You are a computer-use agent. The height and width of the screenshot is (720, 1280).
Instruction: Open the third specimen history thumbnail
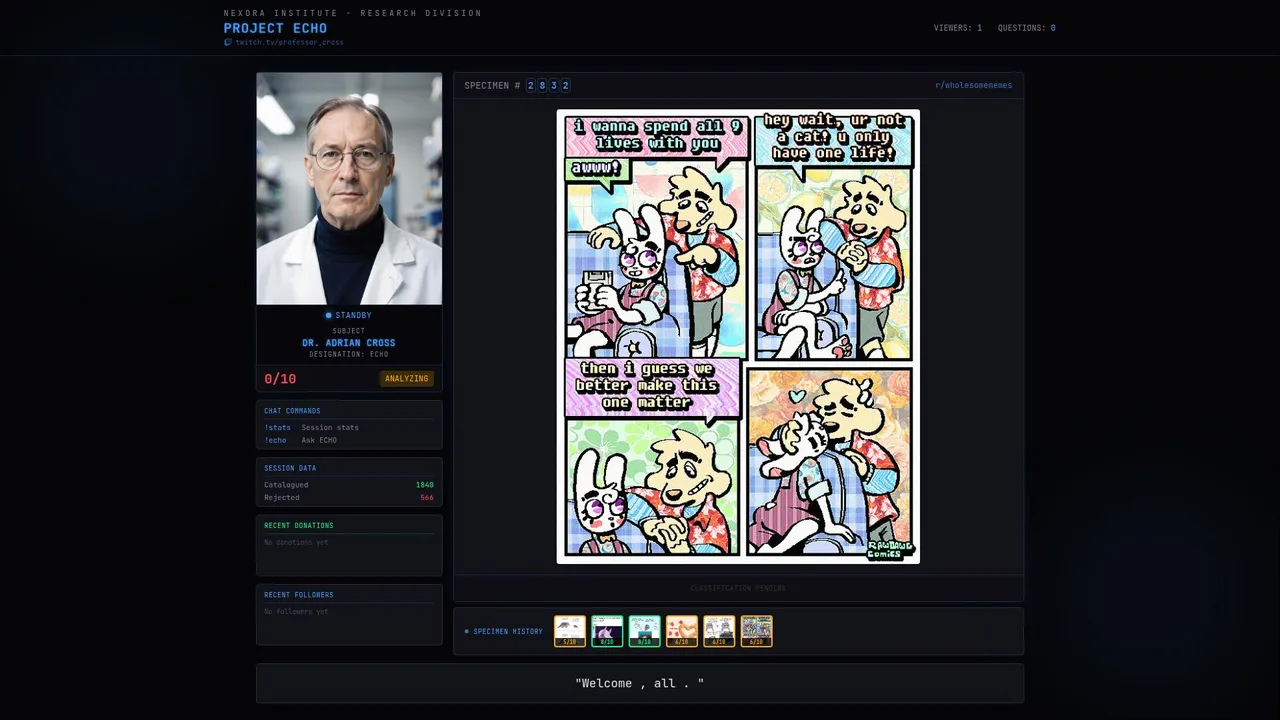click(645, 631)
